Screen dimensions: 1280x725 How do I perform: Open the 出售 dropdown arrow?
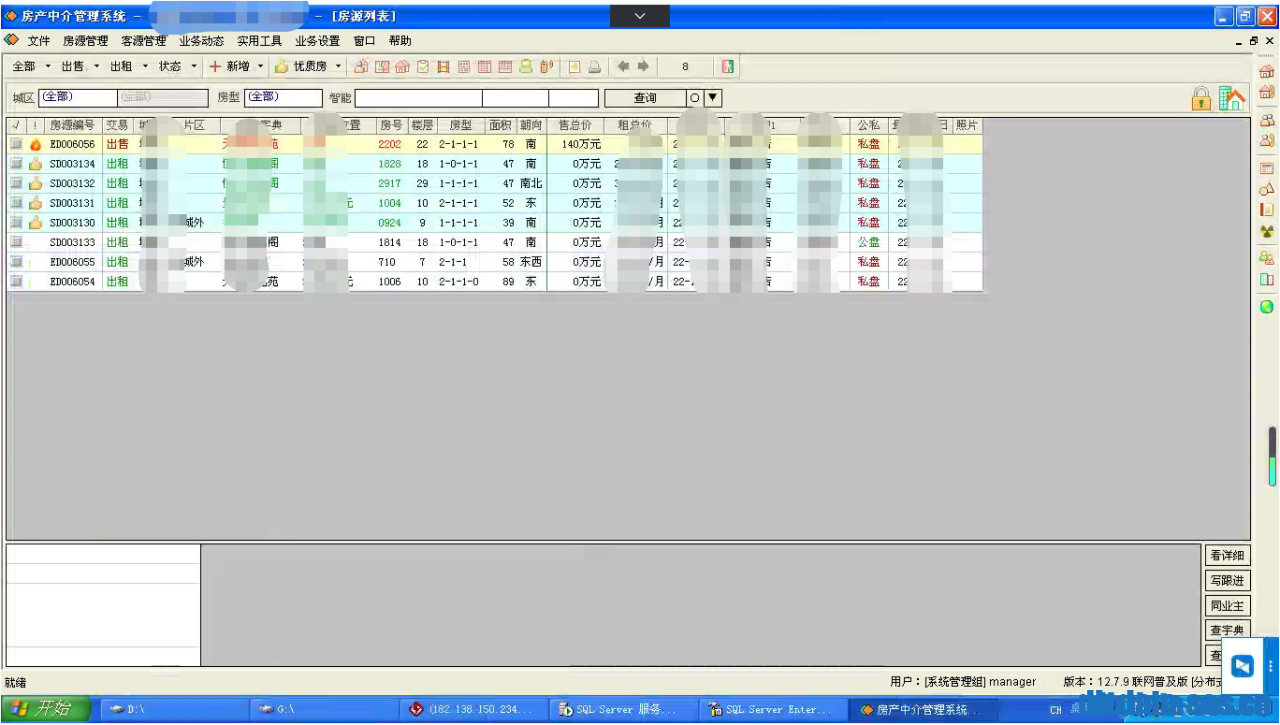pos(97,66)
